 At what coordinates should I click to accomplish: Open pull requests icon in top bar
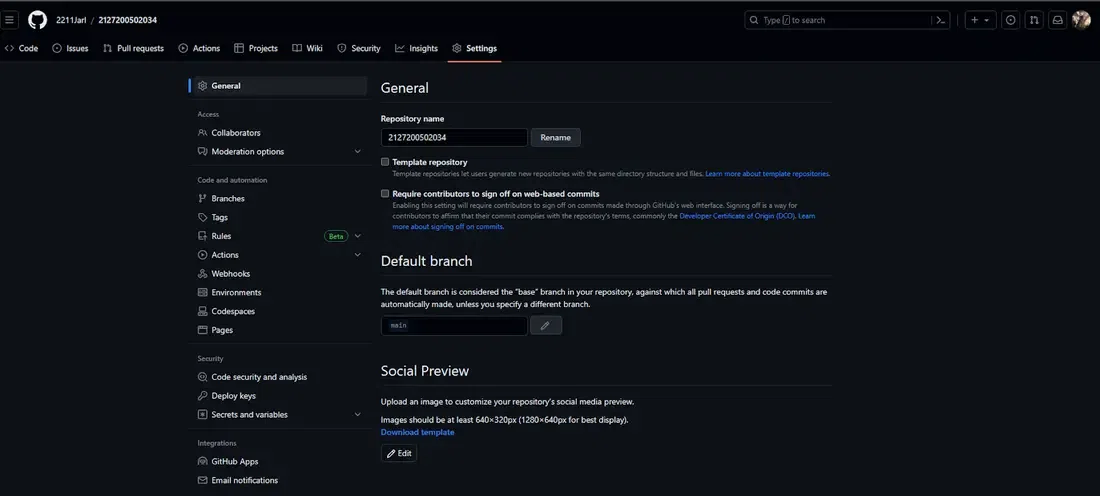pos(1033,20)
